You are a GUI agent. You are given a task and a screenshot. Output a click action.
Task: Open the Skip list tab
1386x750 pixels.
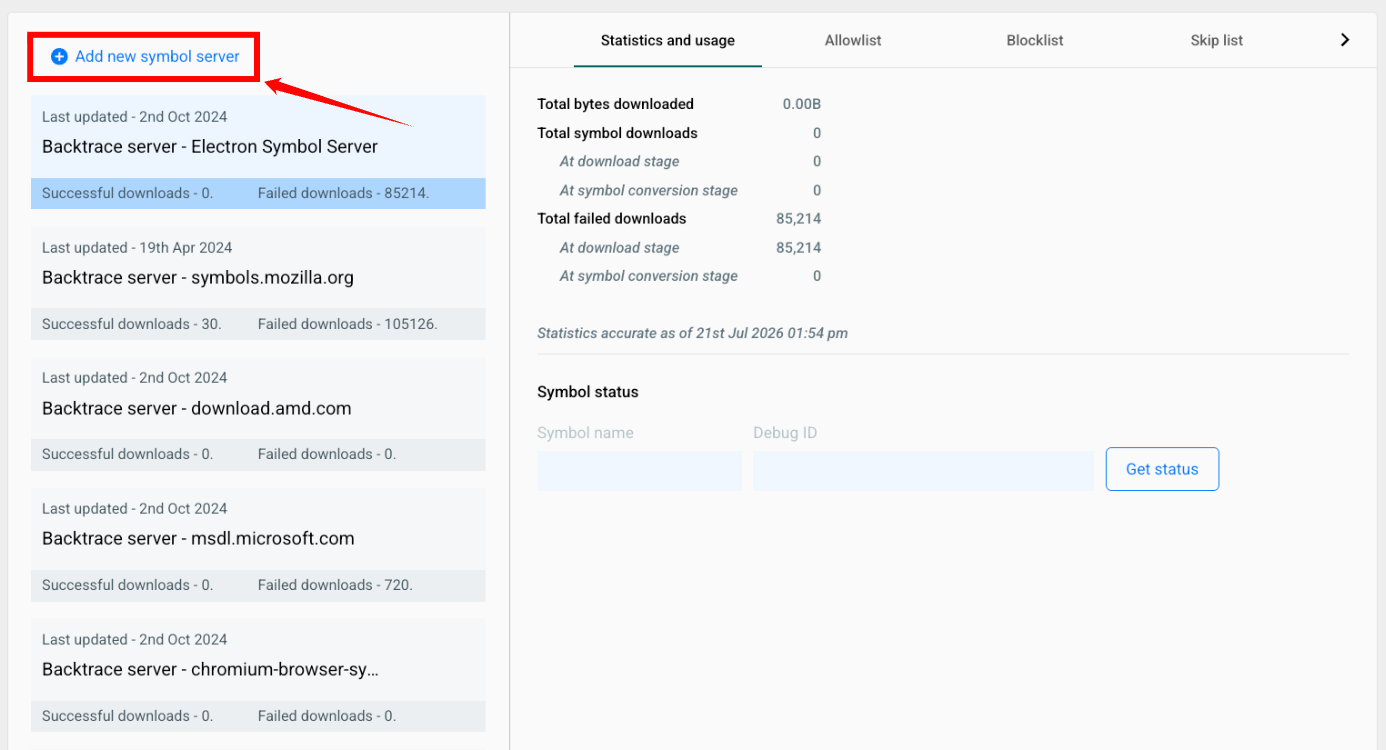[1217, 41]
